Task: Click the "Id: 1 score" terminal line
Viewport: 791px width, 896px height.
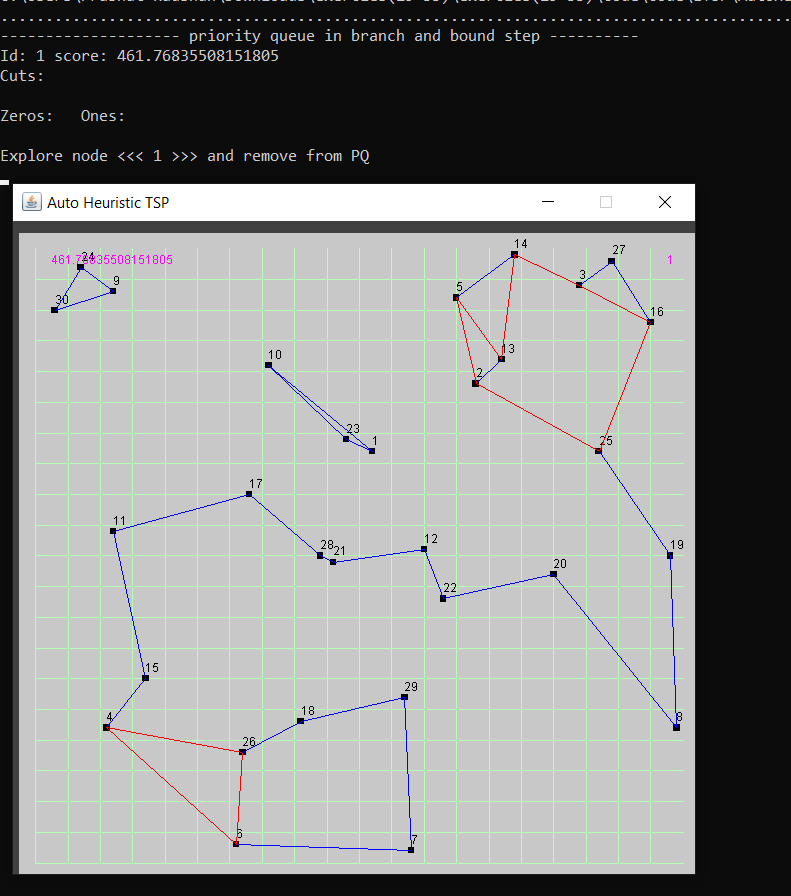Action: coord(140,56)
